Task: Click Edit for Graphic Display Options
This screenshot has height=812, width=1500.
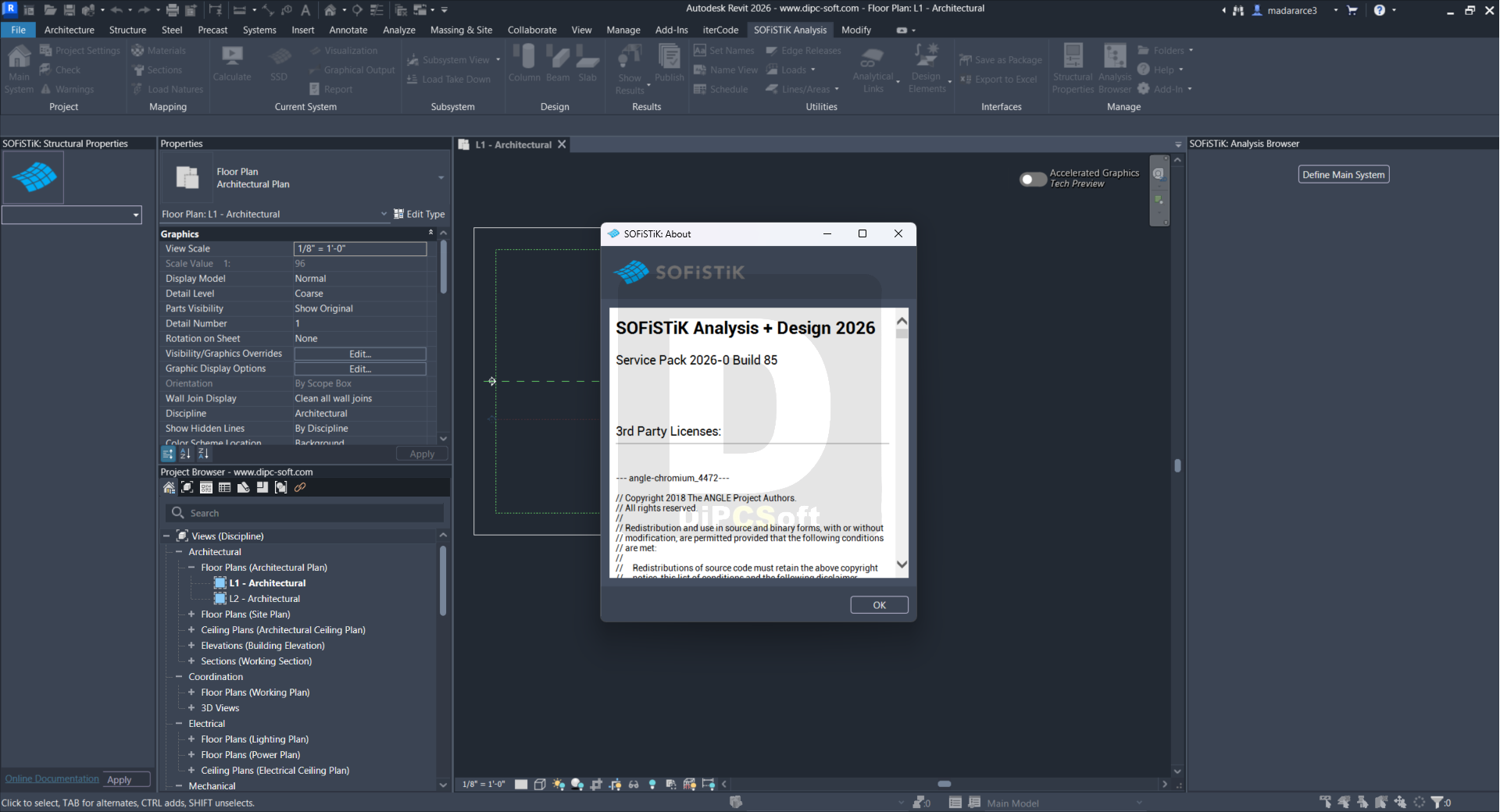Action: point(360,369)
